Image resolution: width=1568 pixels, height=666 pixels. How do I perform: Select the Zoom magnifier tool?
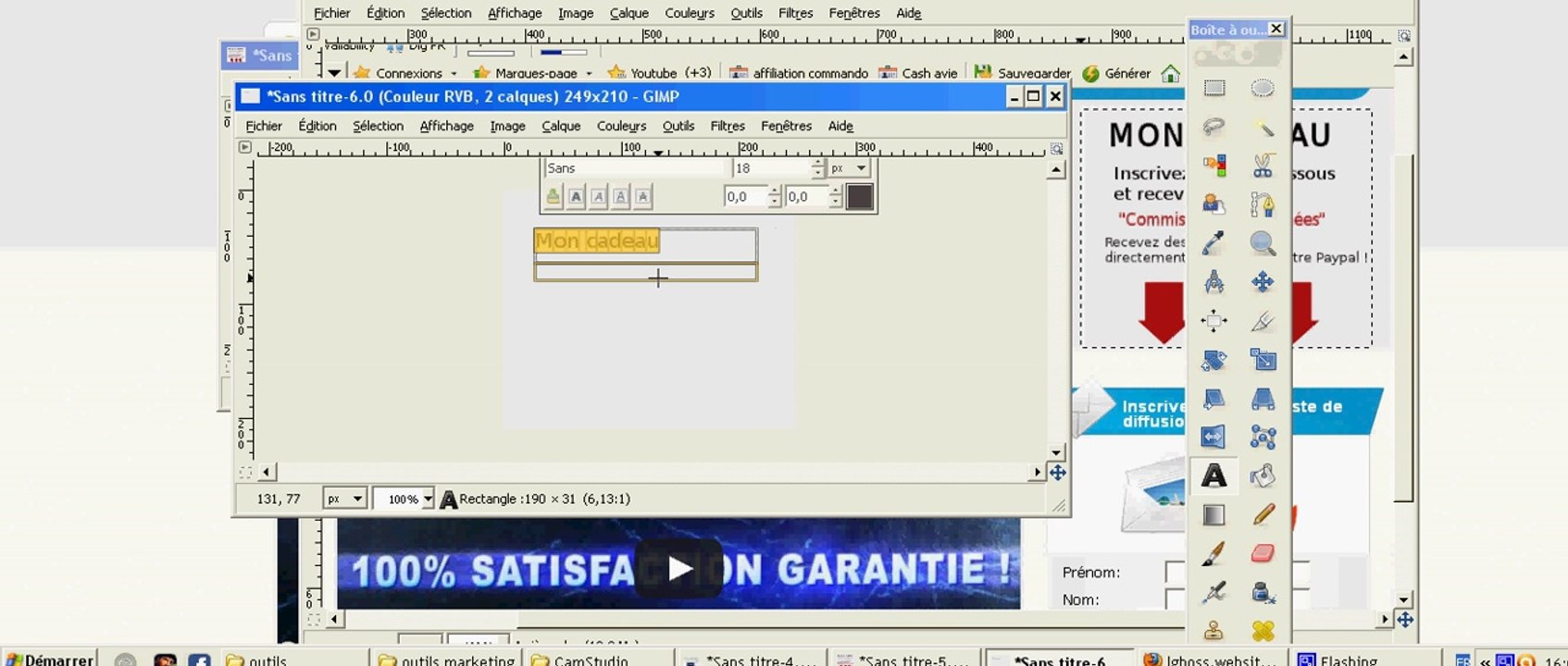(1263, 243)
